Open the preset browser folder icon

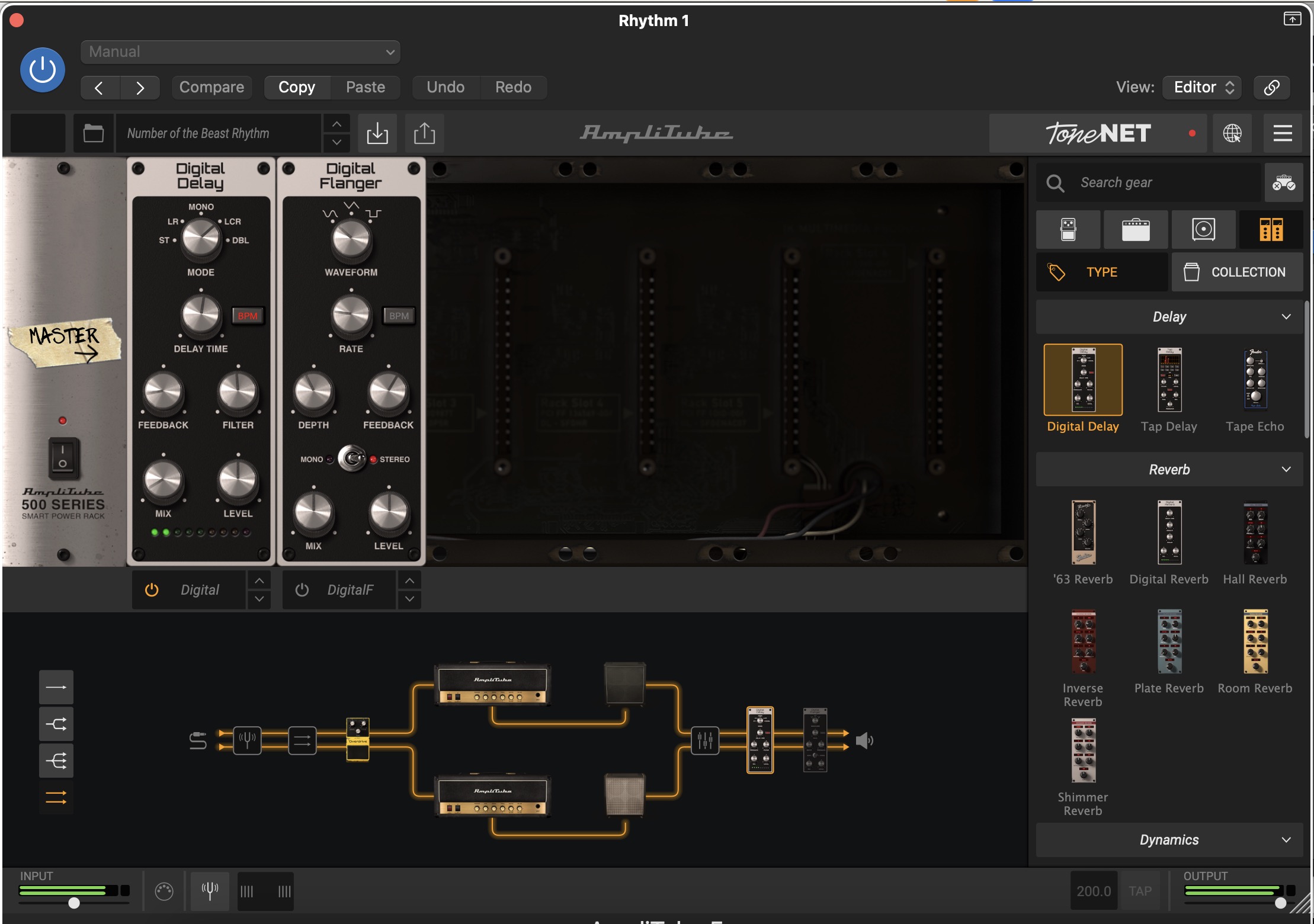(x=93, y=133)
